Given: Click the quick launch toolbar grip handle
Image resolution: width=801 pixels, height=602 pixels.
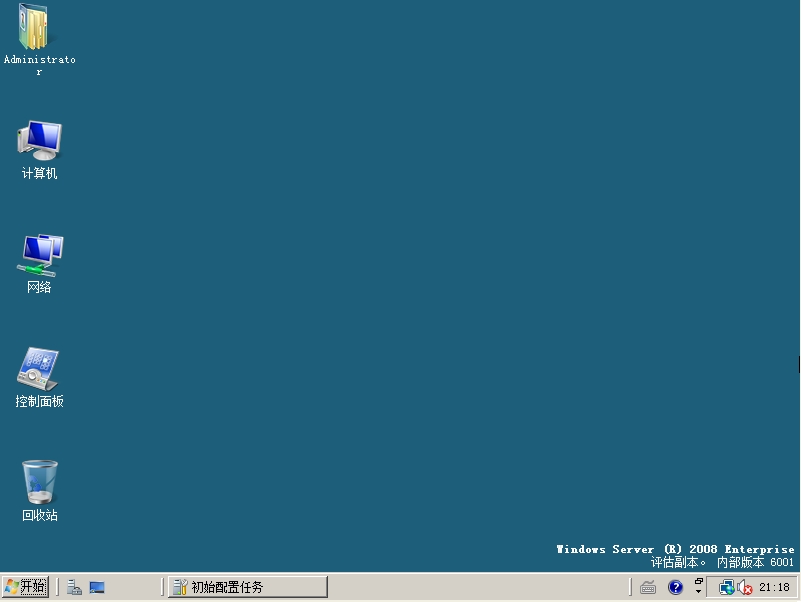Looking at the screenshot, I should [58, 587].
